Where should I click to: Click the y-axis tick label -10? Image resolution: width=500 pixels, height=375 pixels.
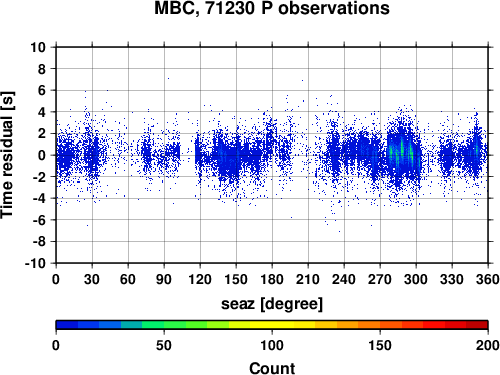point(35,263)
